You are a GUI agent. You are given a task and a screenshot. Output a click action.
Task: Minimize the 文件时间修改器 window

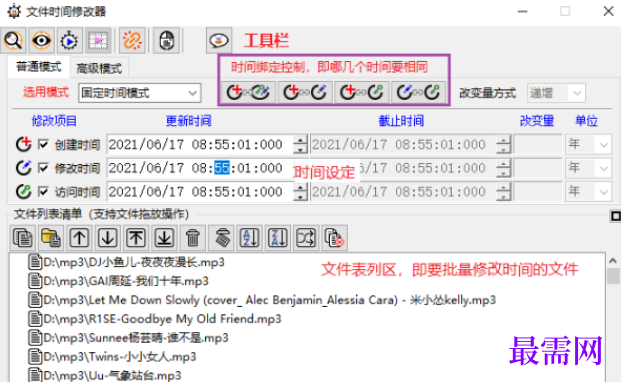[523, 11]
